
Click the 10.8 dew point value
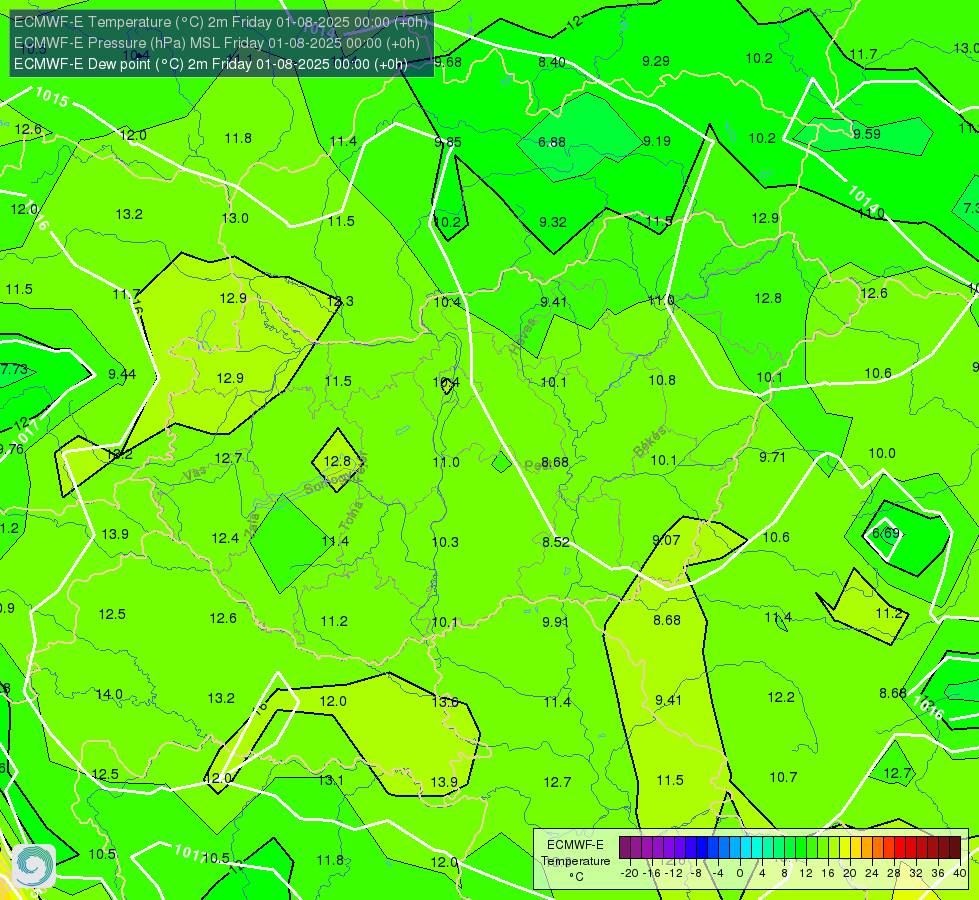662,380
